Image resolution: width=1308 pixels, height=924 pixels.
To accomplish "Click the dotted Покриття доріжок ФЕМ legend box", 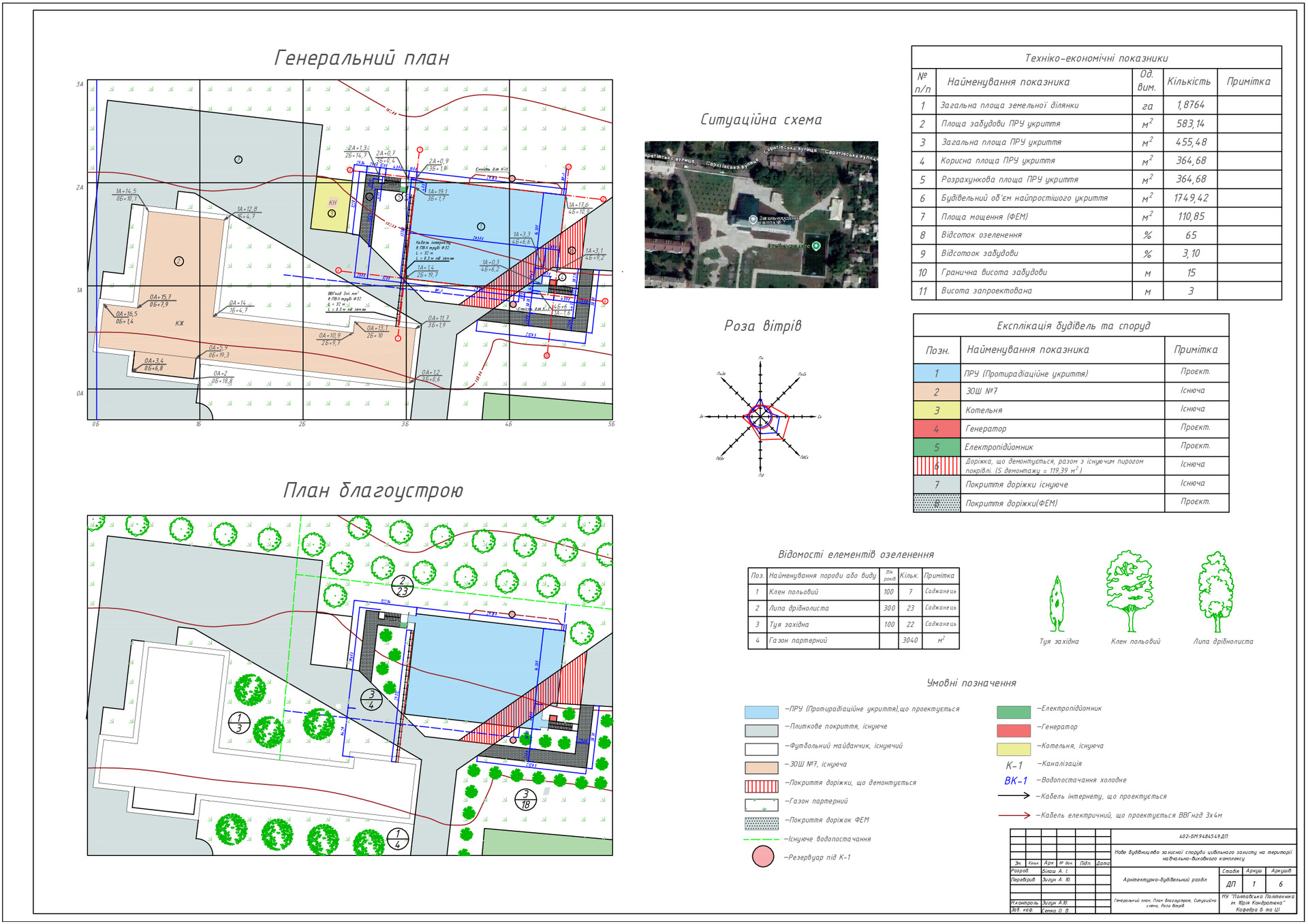I will (x=761, y=823).
